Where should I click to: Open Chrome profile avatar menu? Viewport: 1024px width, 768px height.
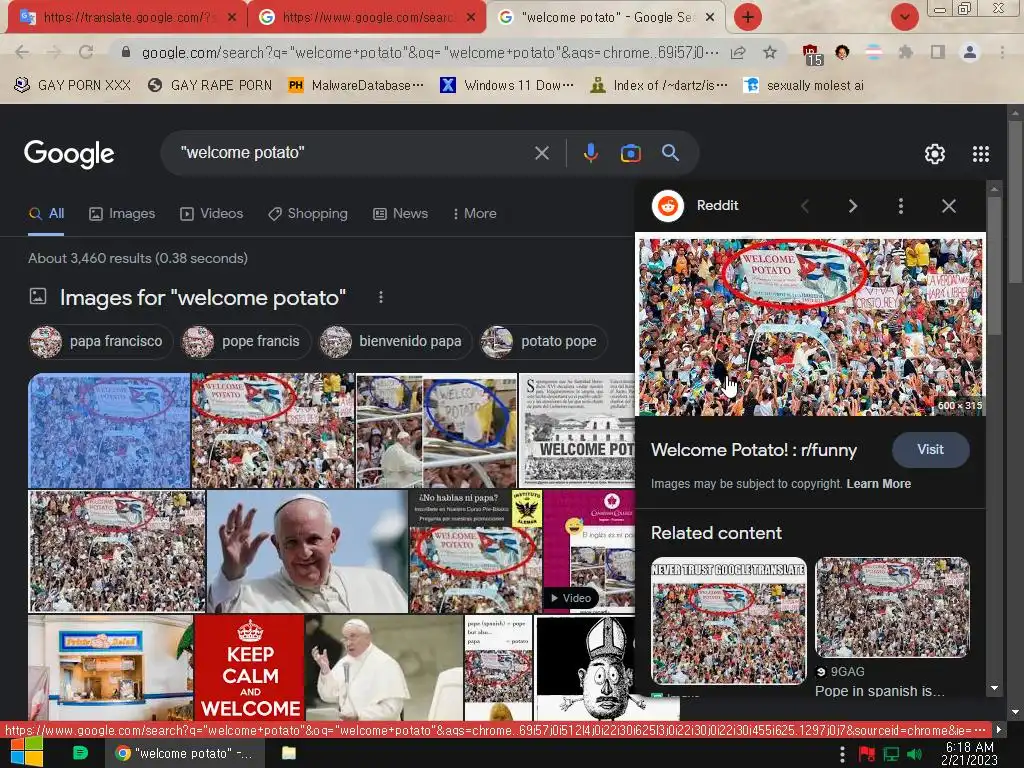coord(970,52)
